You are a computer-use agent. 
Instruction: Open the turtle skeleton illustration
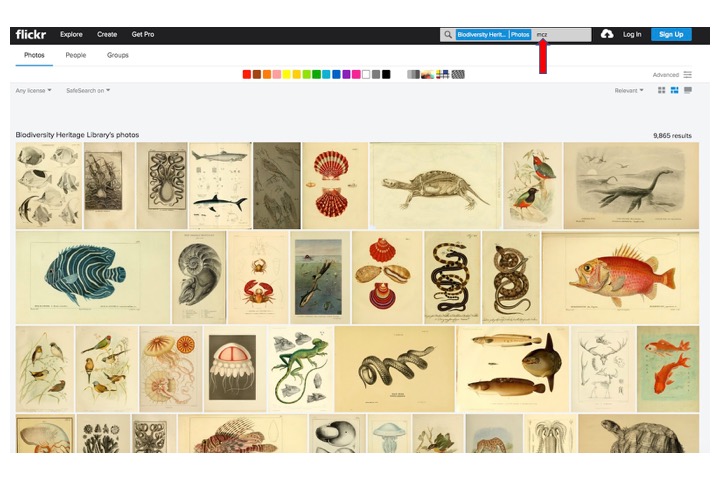click(x=435, y=186)
